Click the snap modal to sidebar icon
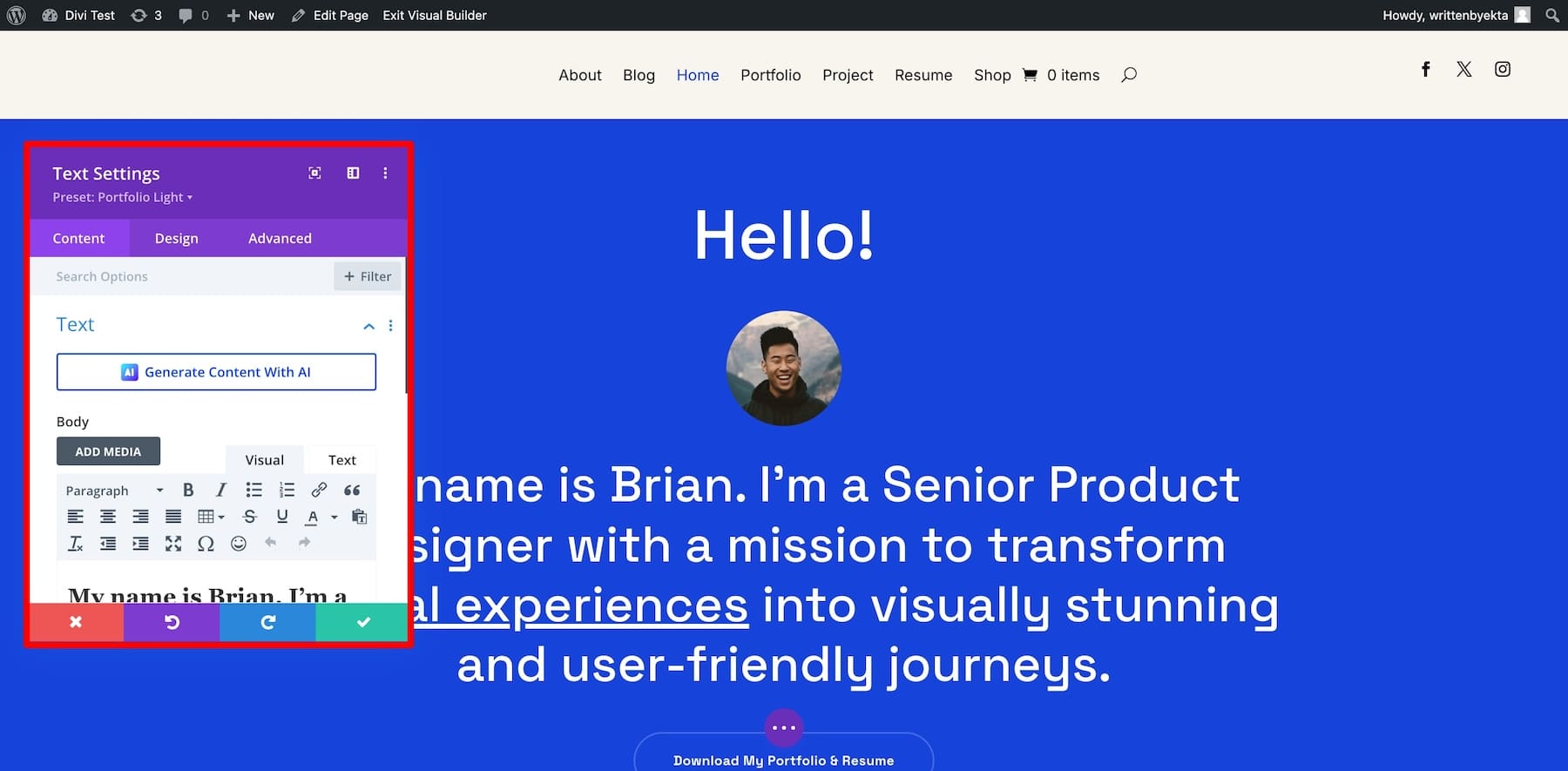This screenshot has height=771, width=1568. pyautogui.click(x=353, y=173)
